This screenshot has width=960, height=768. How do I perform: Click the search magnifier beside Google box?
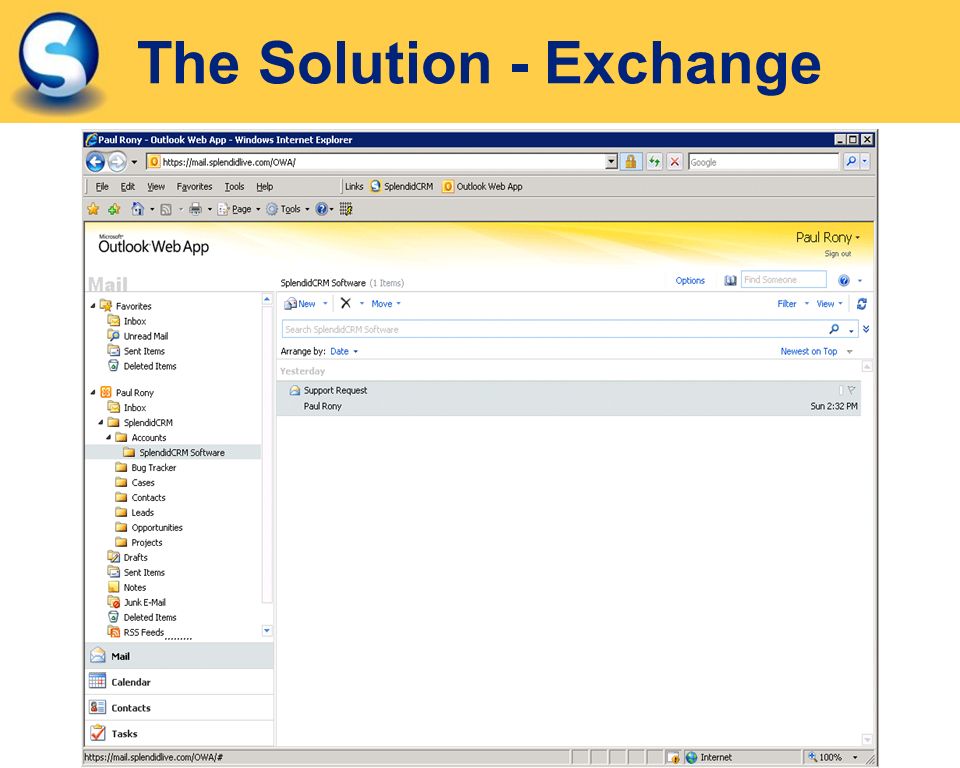pyautogui.click(x=851, y=162)
